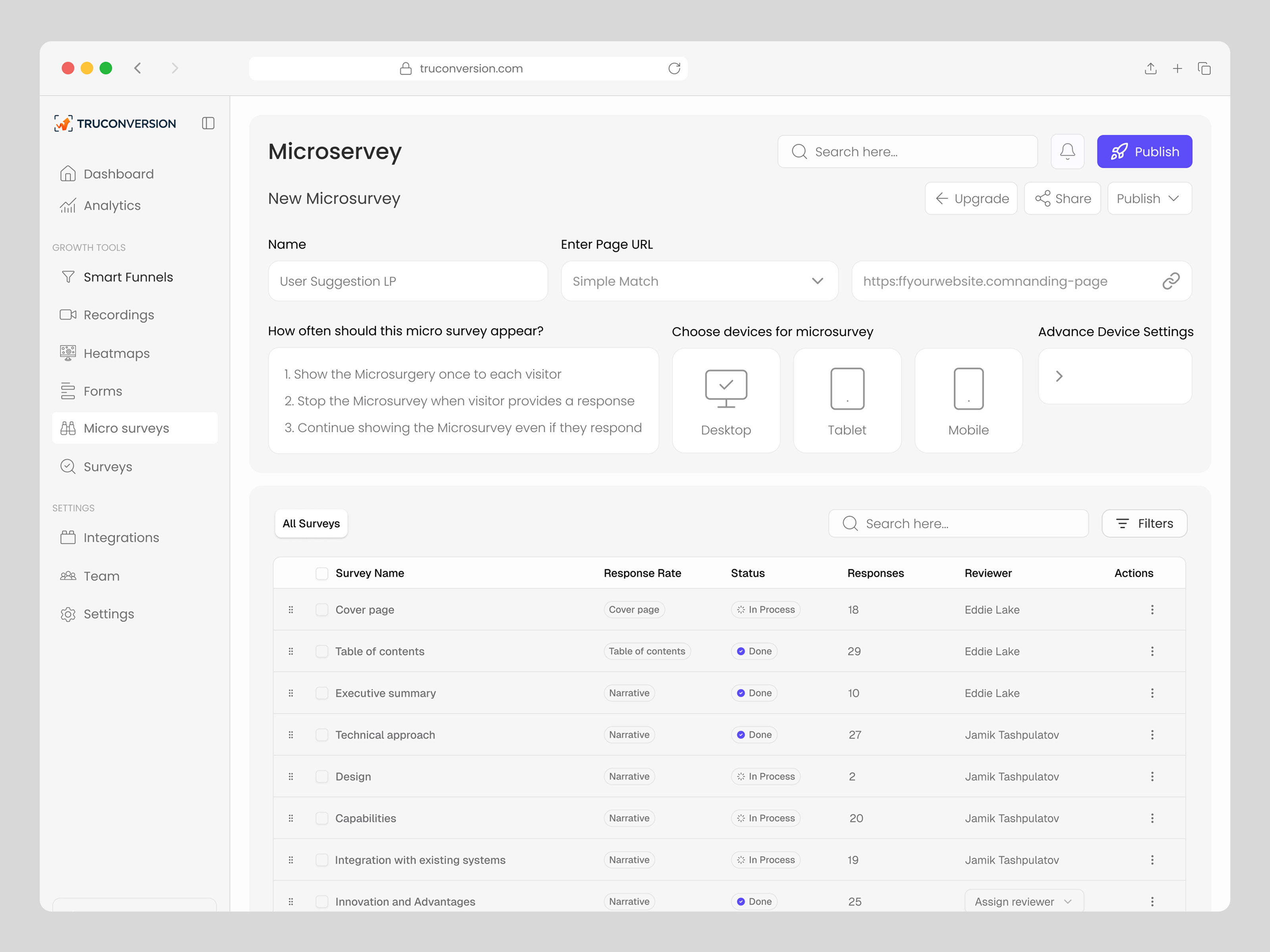
Task: Open the Assign reviewer dropdown
Action: [1024, 902]
